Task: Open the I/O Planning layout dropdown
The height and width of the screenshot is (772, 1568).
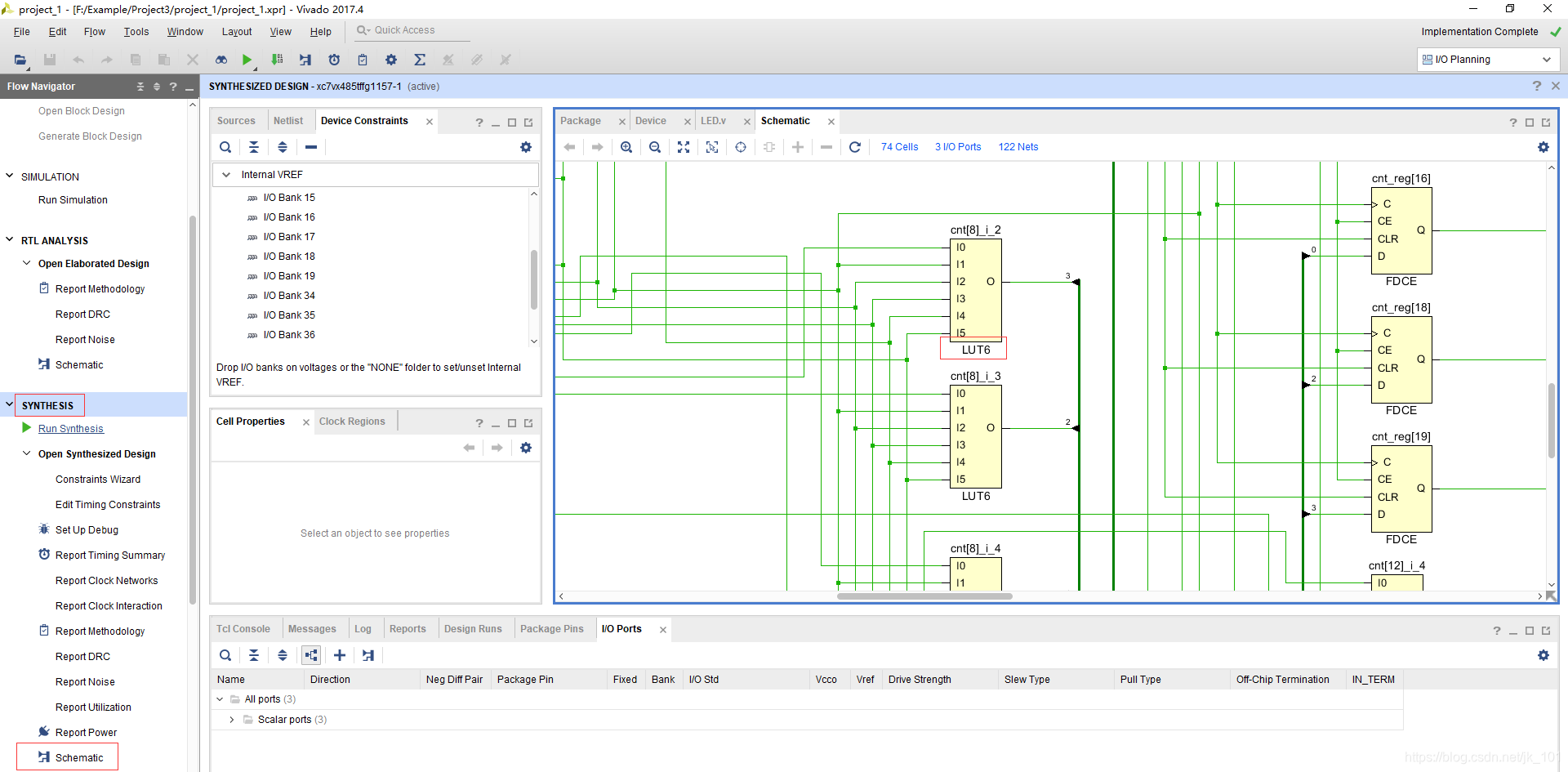Action: point(1548,59)
